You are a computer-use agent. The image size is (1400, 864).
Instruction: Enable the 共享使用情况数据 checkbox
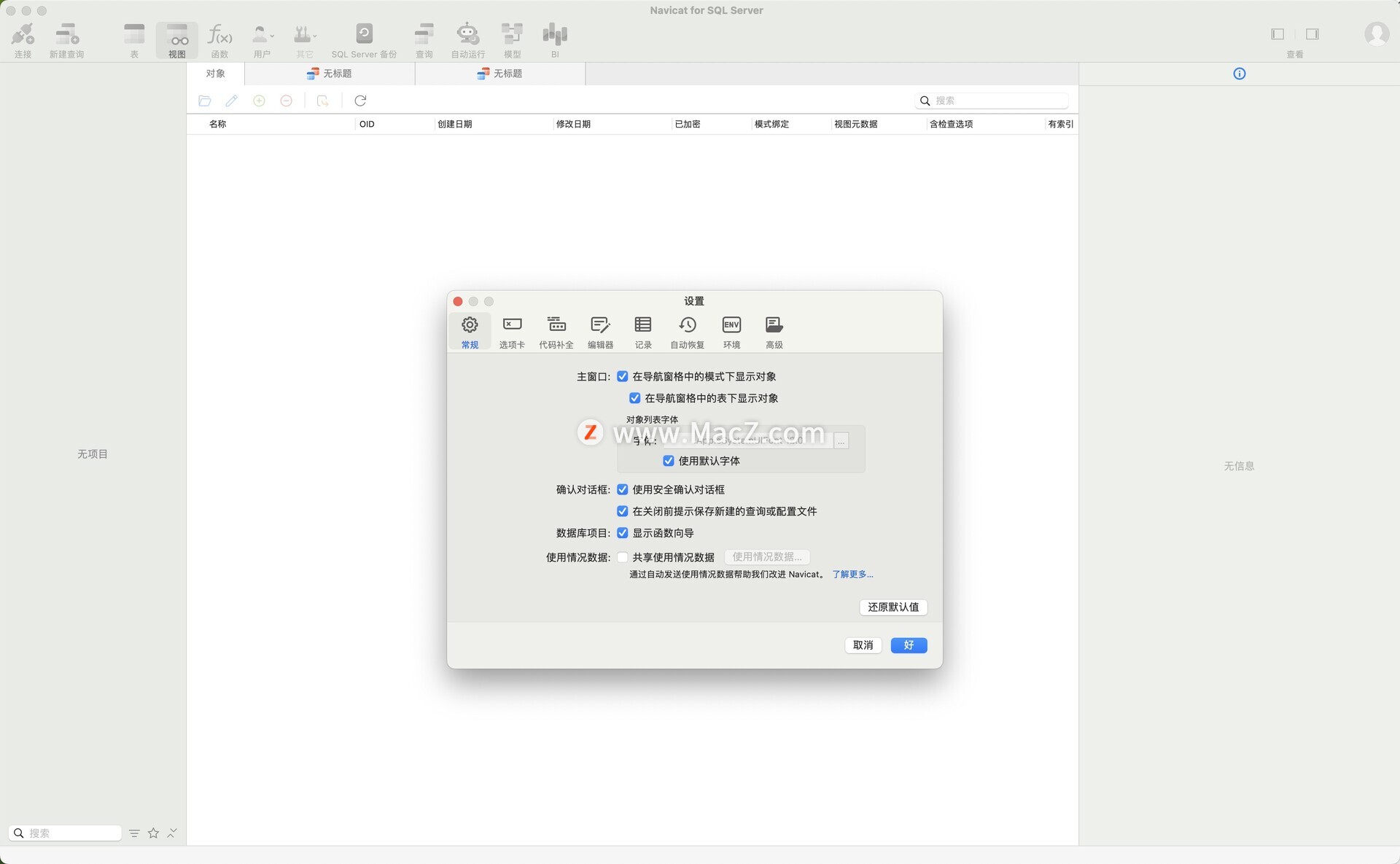pos(623,557)
